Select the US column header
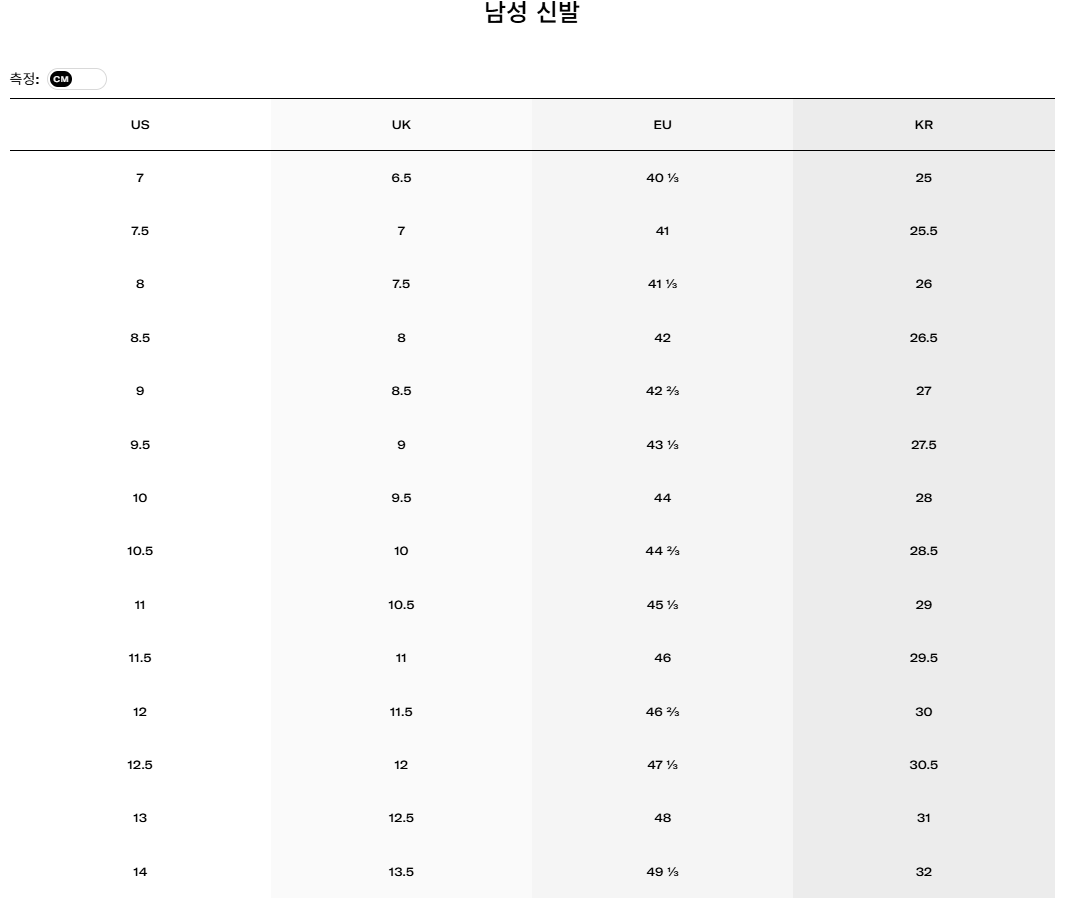1067x900 pixels. [x=140, y=124]
